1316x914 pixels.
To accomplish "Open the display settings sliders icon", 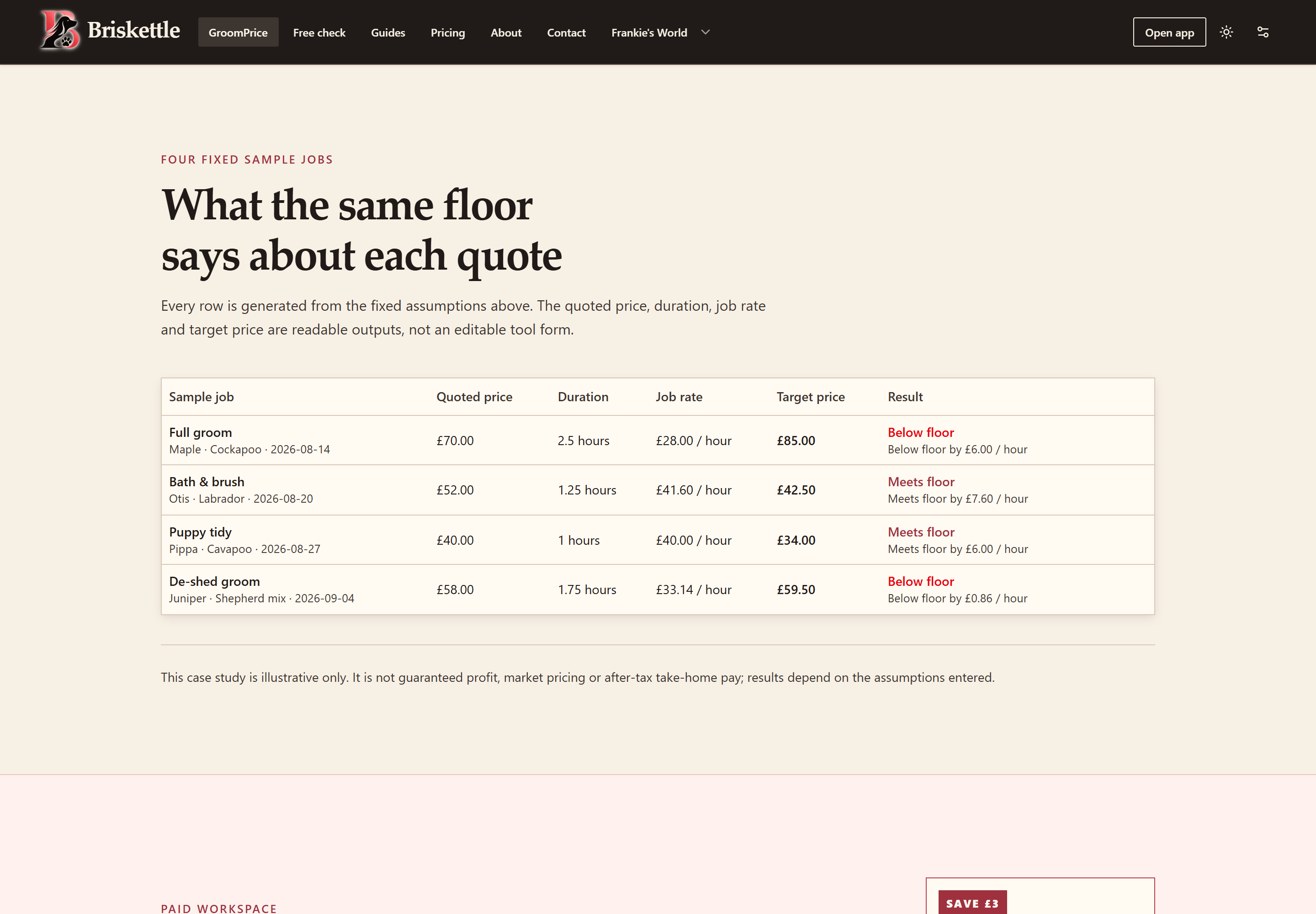I will tap(1263, 32).
